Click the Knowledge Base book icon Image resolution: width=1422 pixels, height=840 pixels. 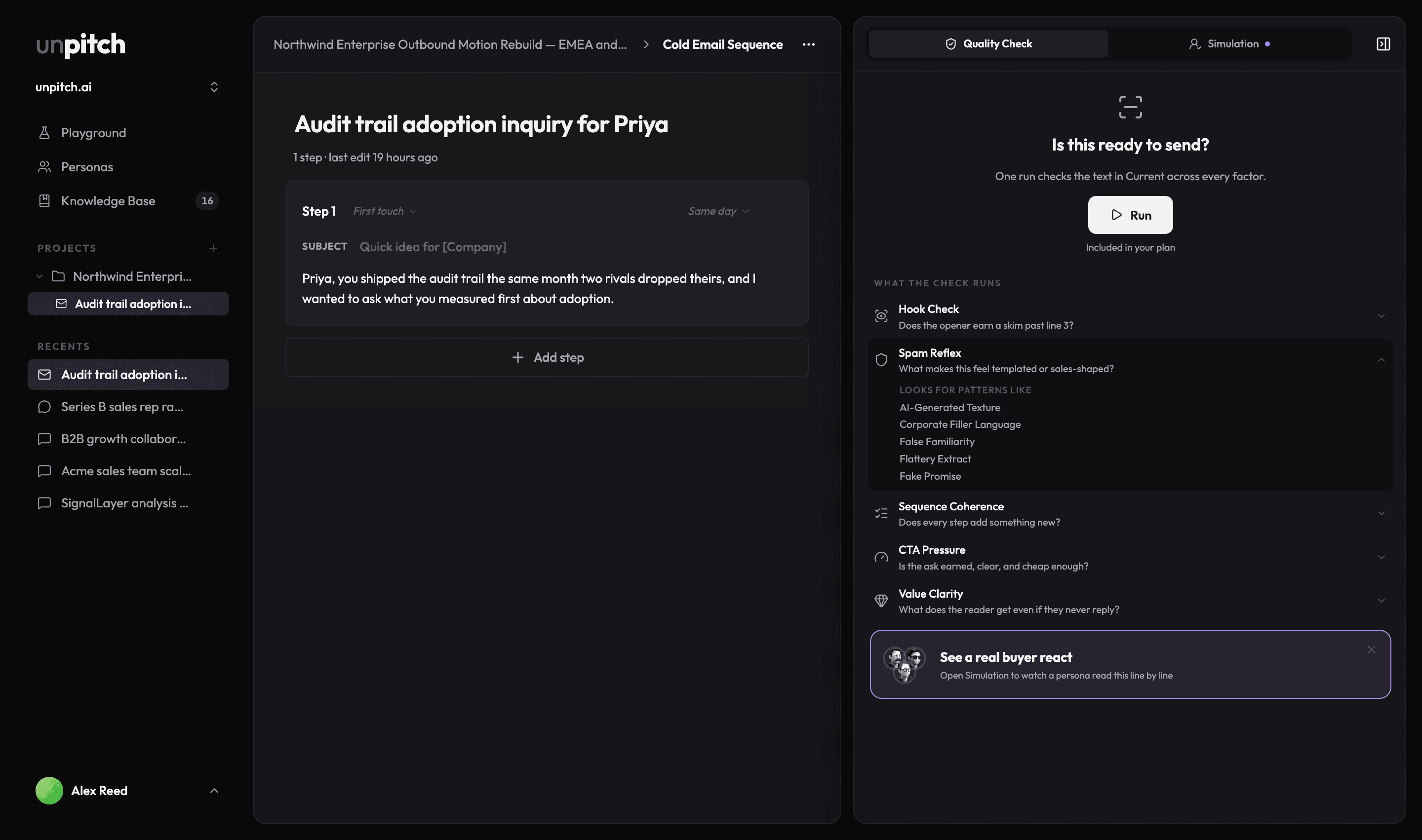tap(44, 201)
